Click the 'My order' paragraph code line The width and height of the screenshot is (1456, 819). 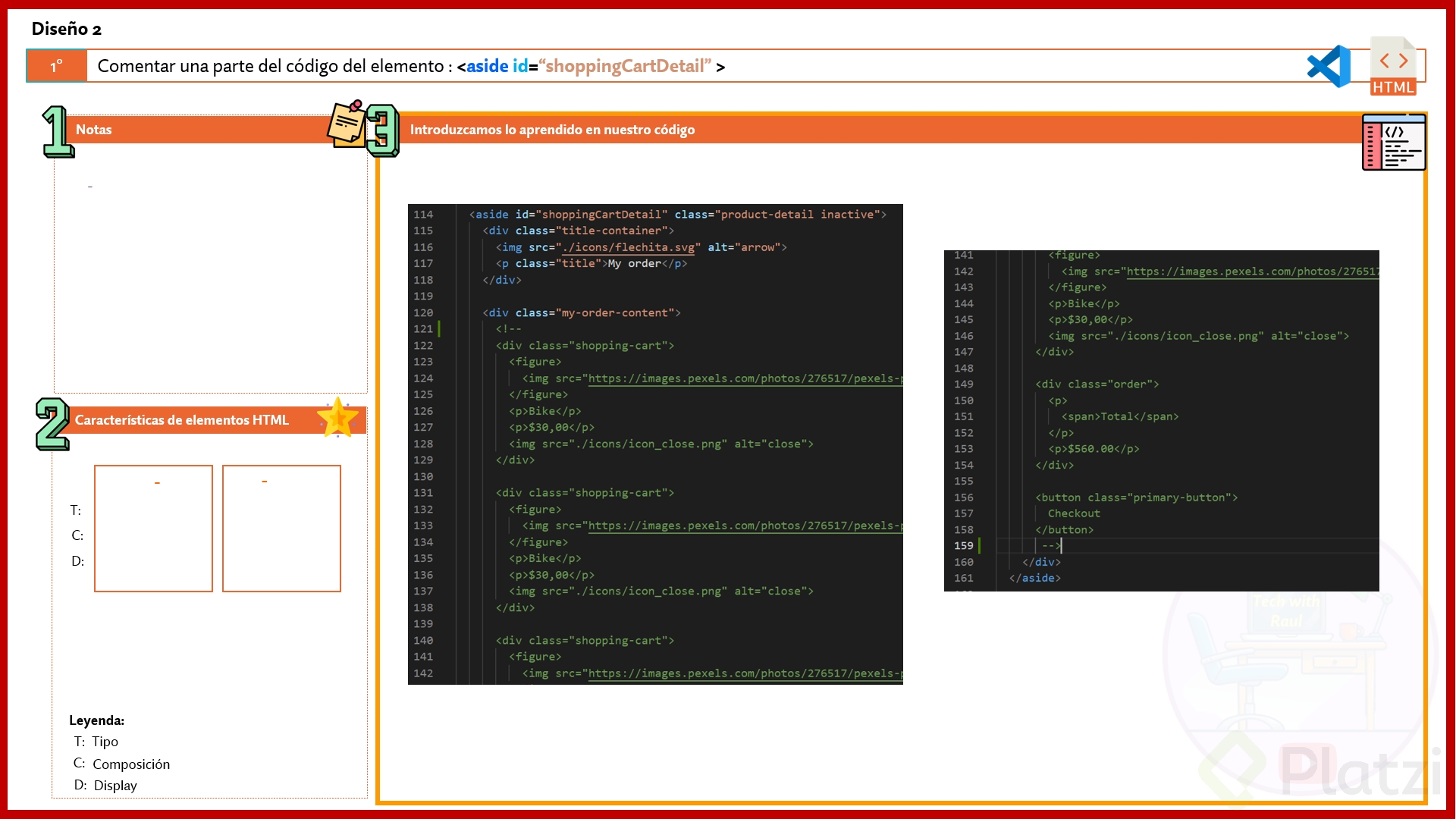coord(591,263)
